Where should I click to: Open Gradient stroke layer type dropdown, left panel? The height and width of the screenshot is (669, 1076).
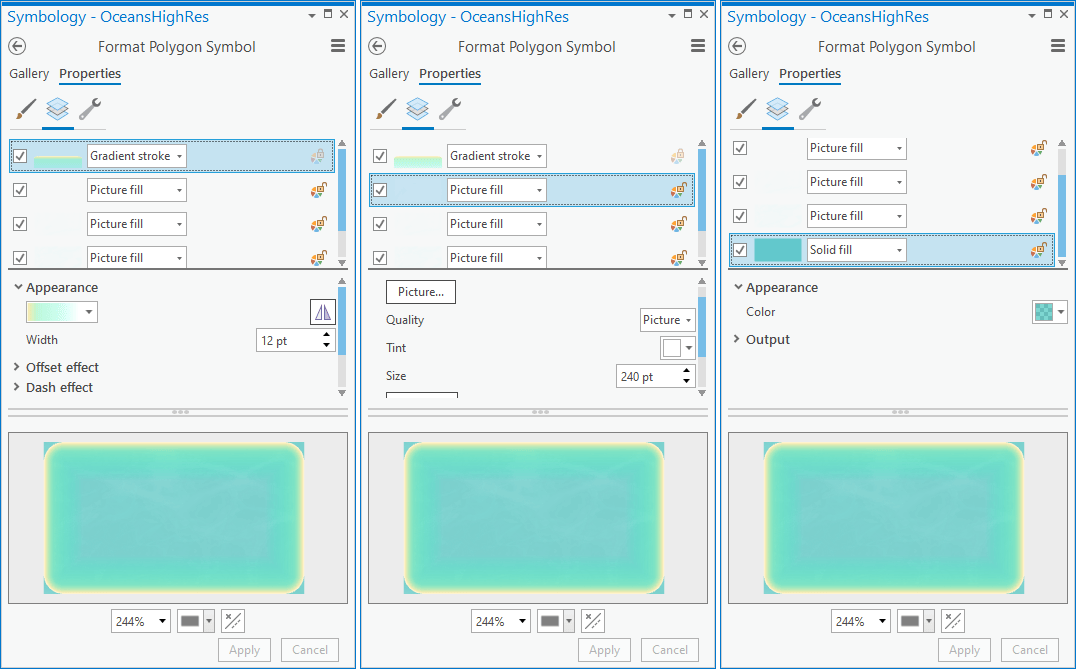tap(137, 156)
